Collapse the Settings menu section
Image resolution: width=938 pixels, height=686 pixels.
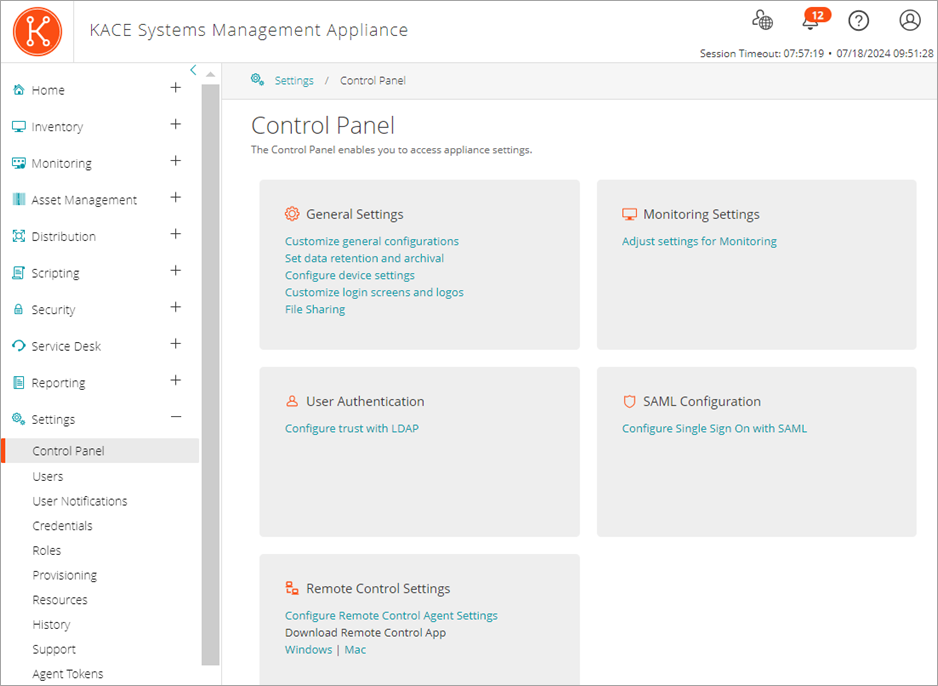coord(176,418)
